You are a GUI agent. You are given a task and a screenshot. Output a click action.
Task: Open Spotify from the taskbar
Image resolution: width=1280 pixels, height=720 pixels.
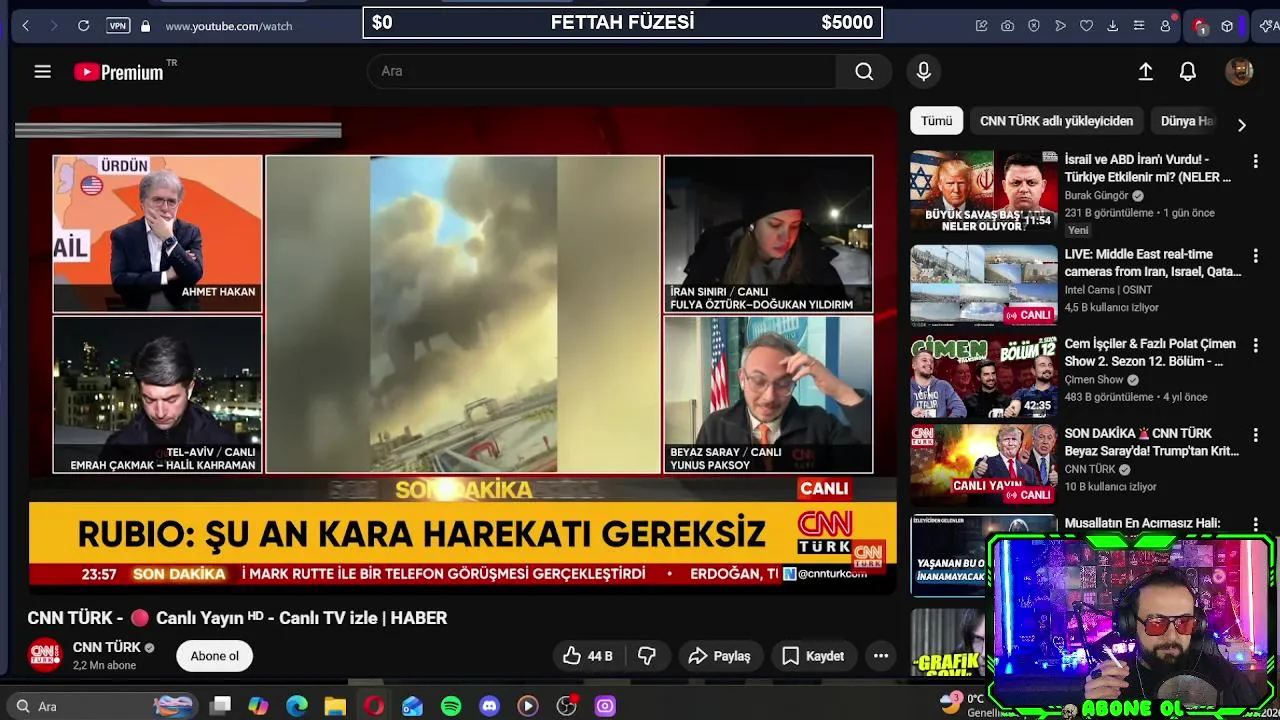coord(451,706)
